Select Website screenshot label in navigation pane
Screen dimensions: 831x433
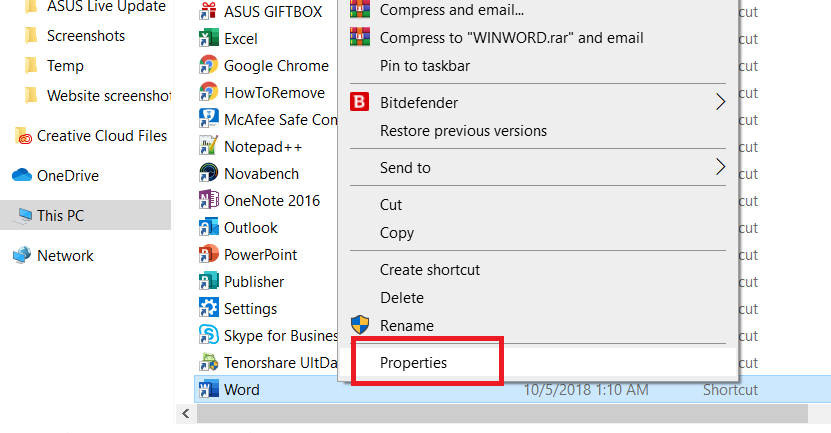point(109,95)
